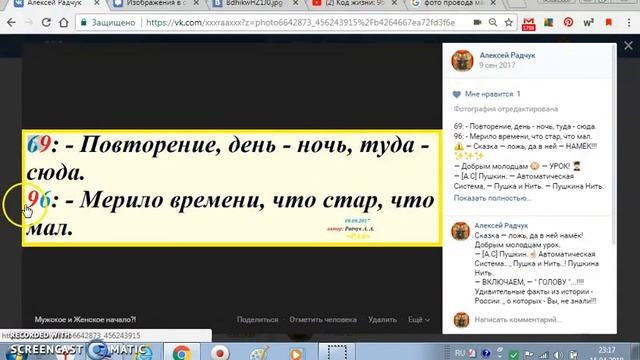640x360 pixels.
Task: Close the 8dhikwHZ1J0.jpg tab
Action: 296,3
